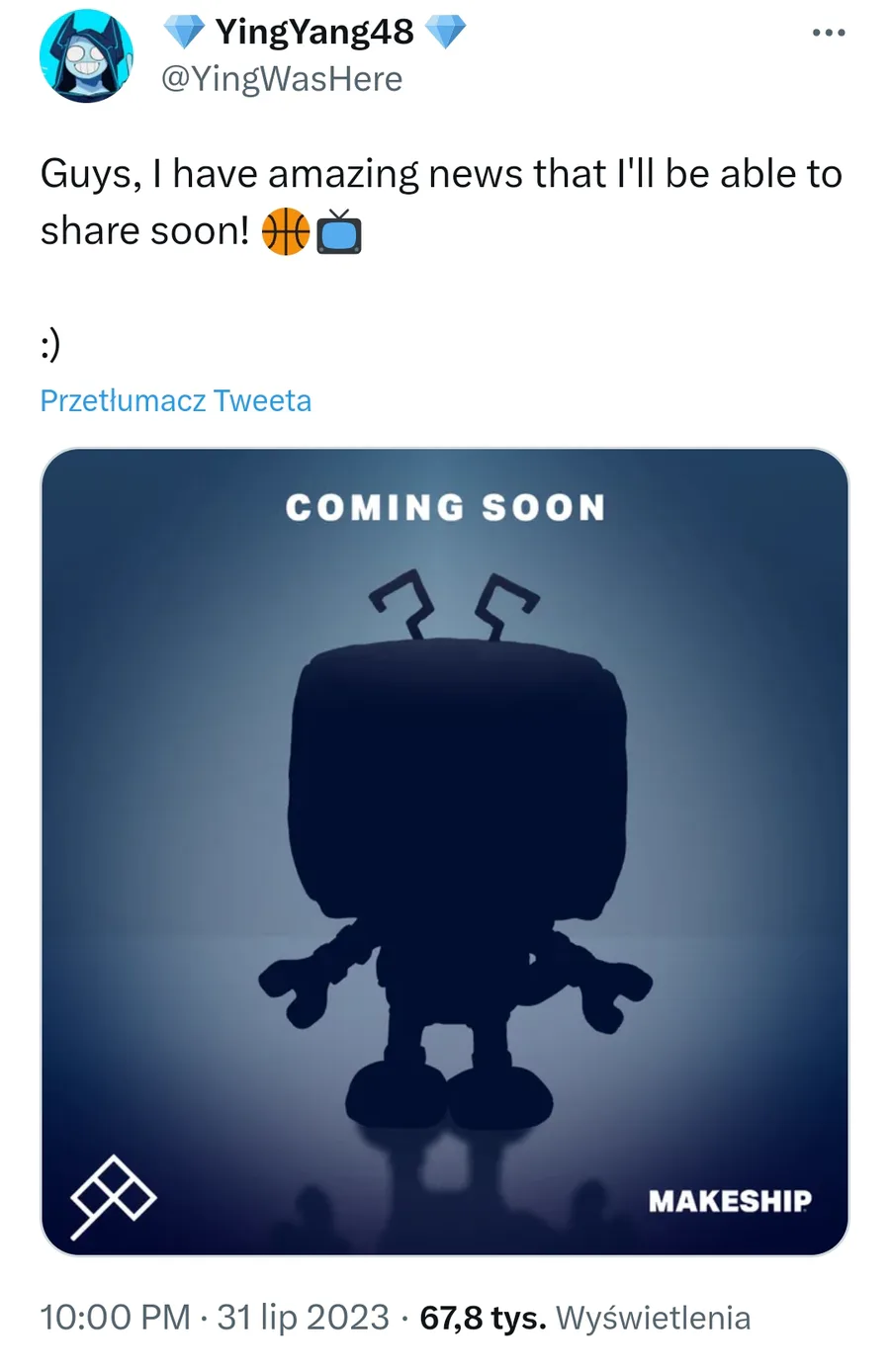890x1372 pixels.
Task: Click the basketball emoji in the tweet
Action: (x=285, y=232)
